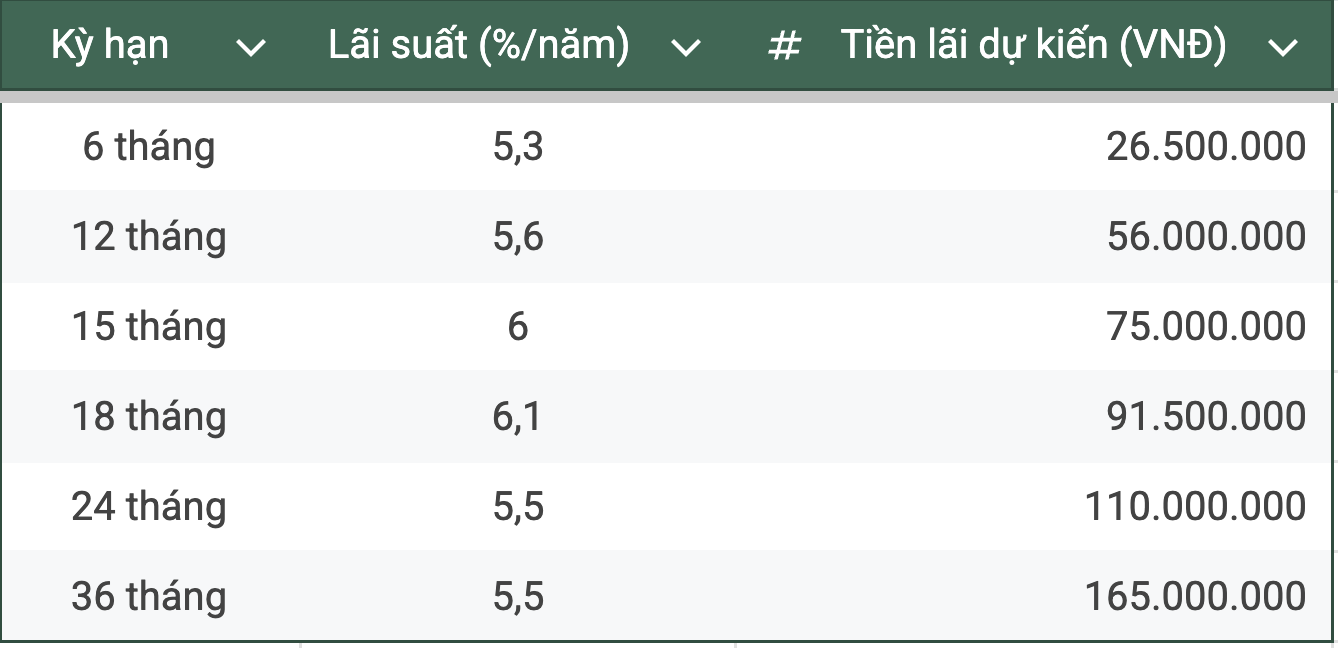Viewport: 1338px width, 648px height.
Task: Select the Lãi suất (%/năm) header label
Action: tap(479, 45)
